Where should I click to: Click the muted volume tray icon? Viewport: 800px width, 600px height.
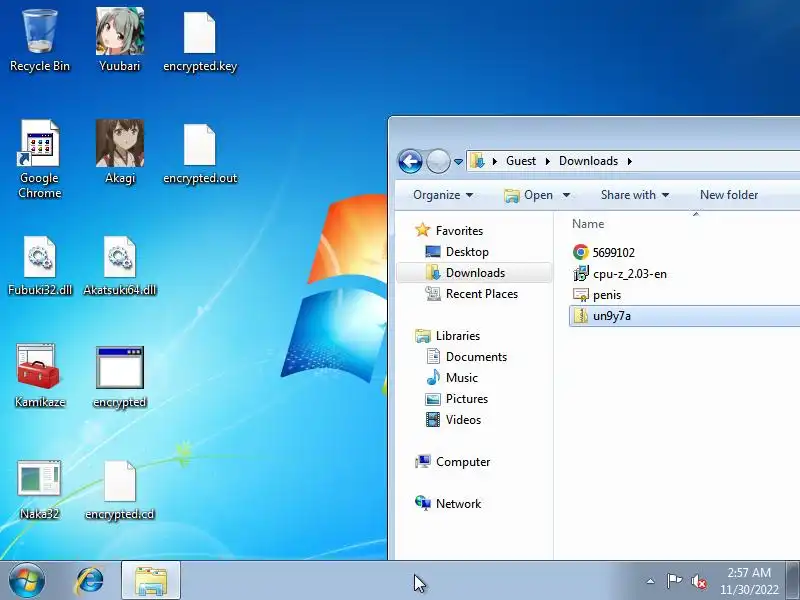pyautogui.click(x=698, y=581)
